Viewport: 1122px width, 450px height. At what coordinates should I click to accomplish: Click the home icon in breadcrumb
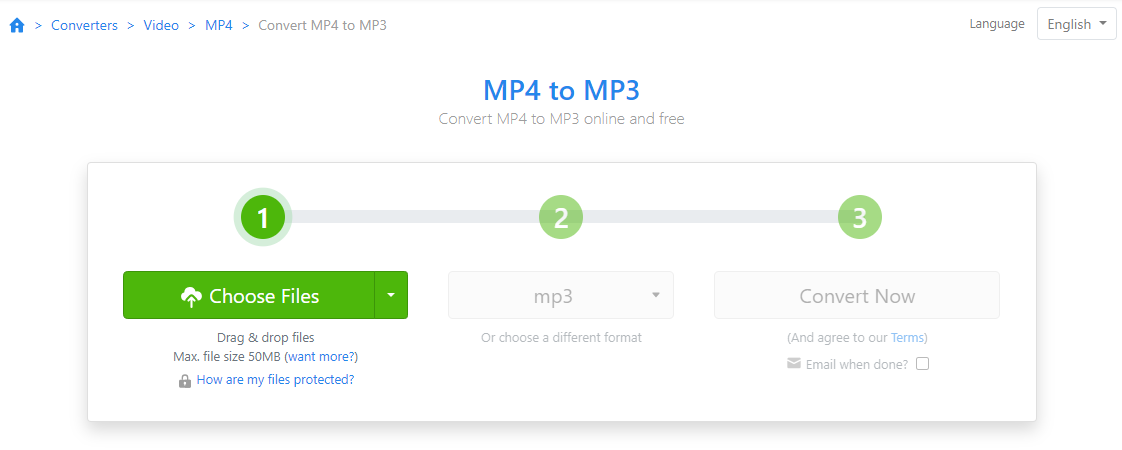coord(17,25)
